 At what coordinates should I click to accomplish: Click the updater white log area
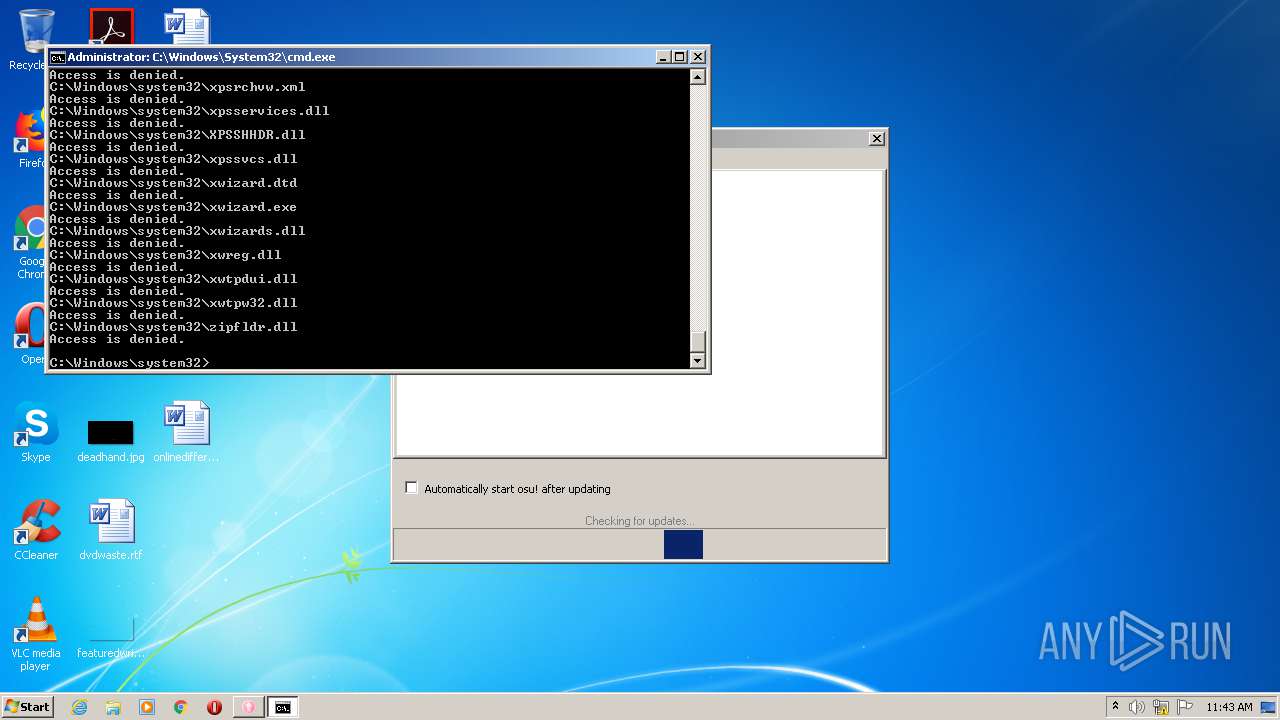[x=640, y=413]
